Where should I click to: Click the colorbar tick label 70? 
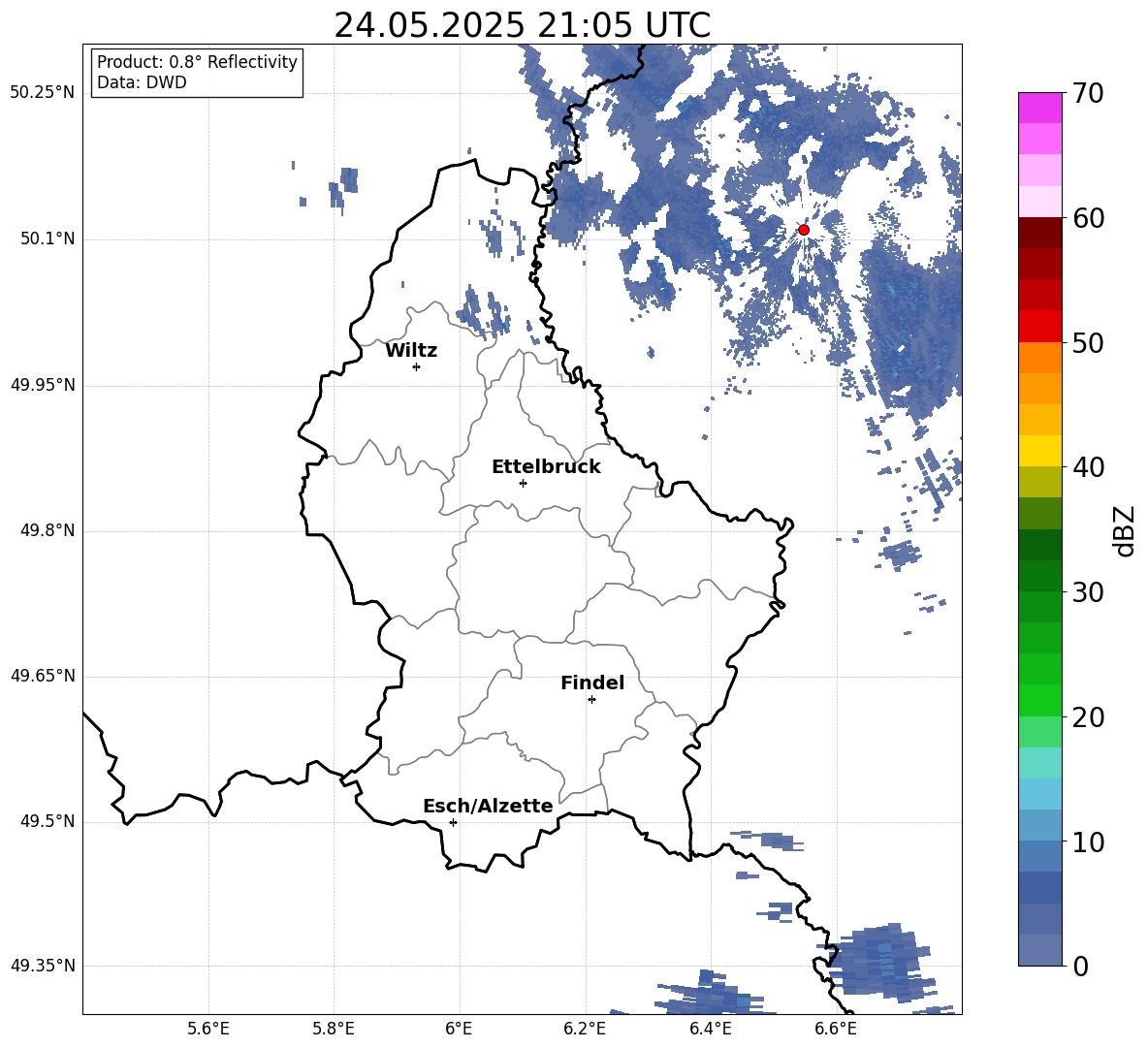(1087, 94)
